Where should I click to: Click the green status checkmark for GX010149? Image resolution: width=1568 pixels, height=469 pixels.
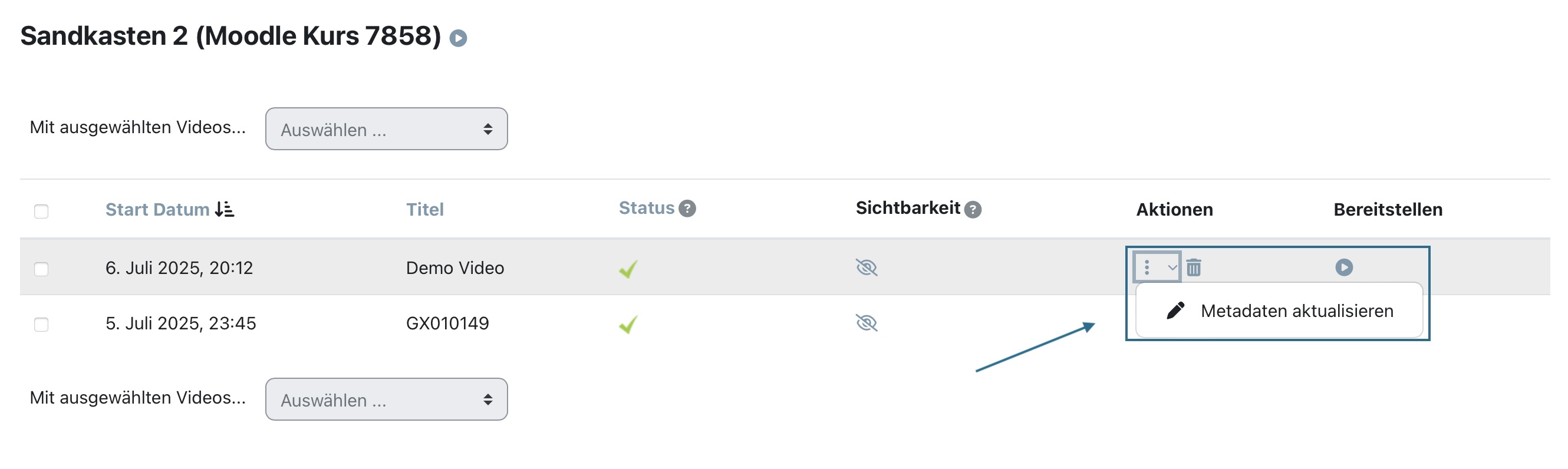coord(628,324)
